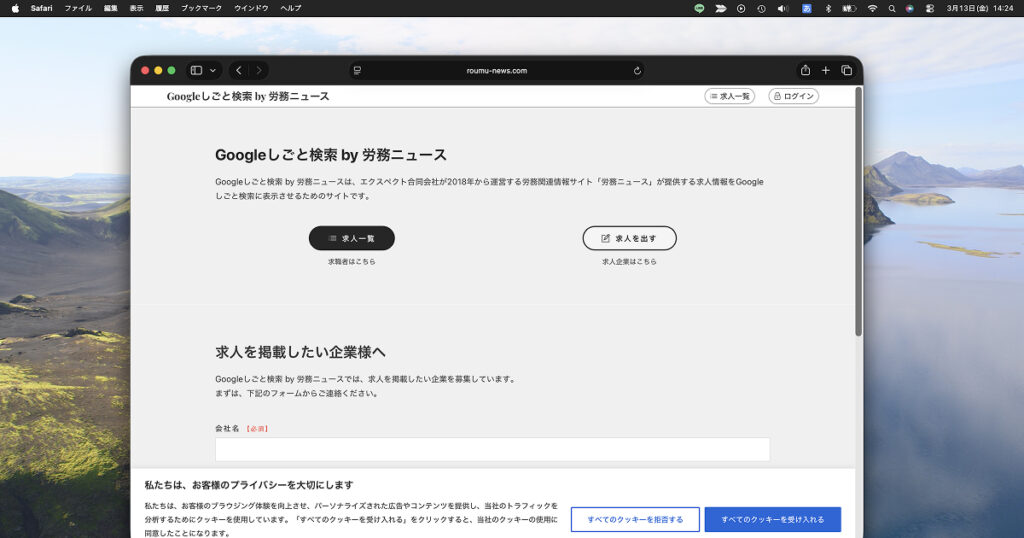Go back using the browser back arrow

click(x=238, y=70)
